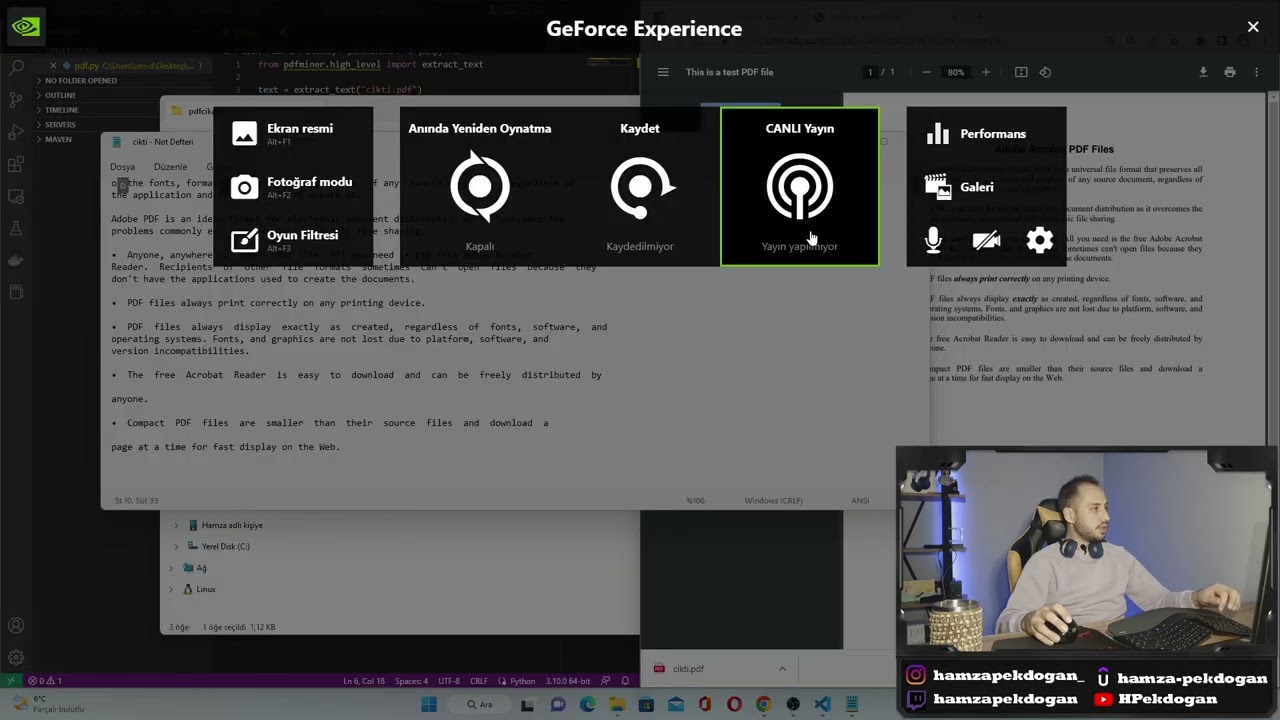Close the GeForce Experience overlay
The image size is (1280, 720).
pos(1253,27)
